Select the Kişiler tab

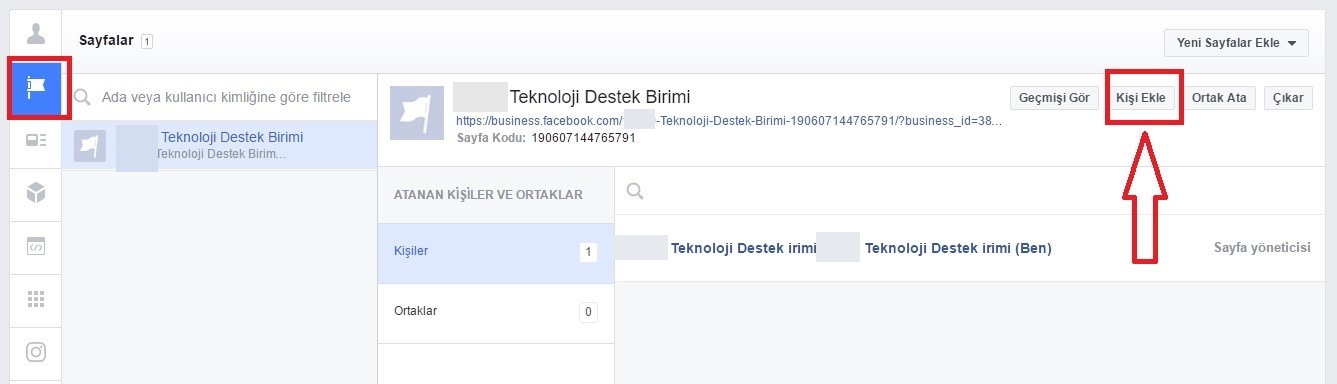496,253
